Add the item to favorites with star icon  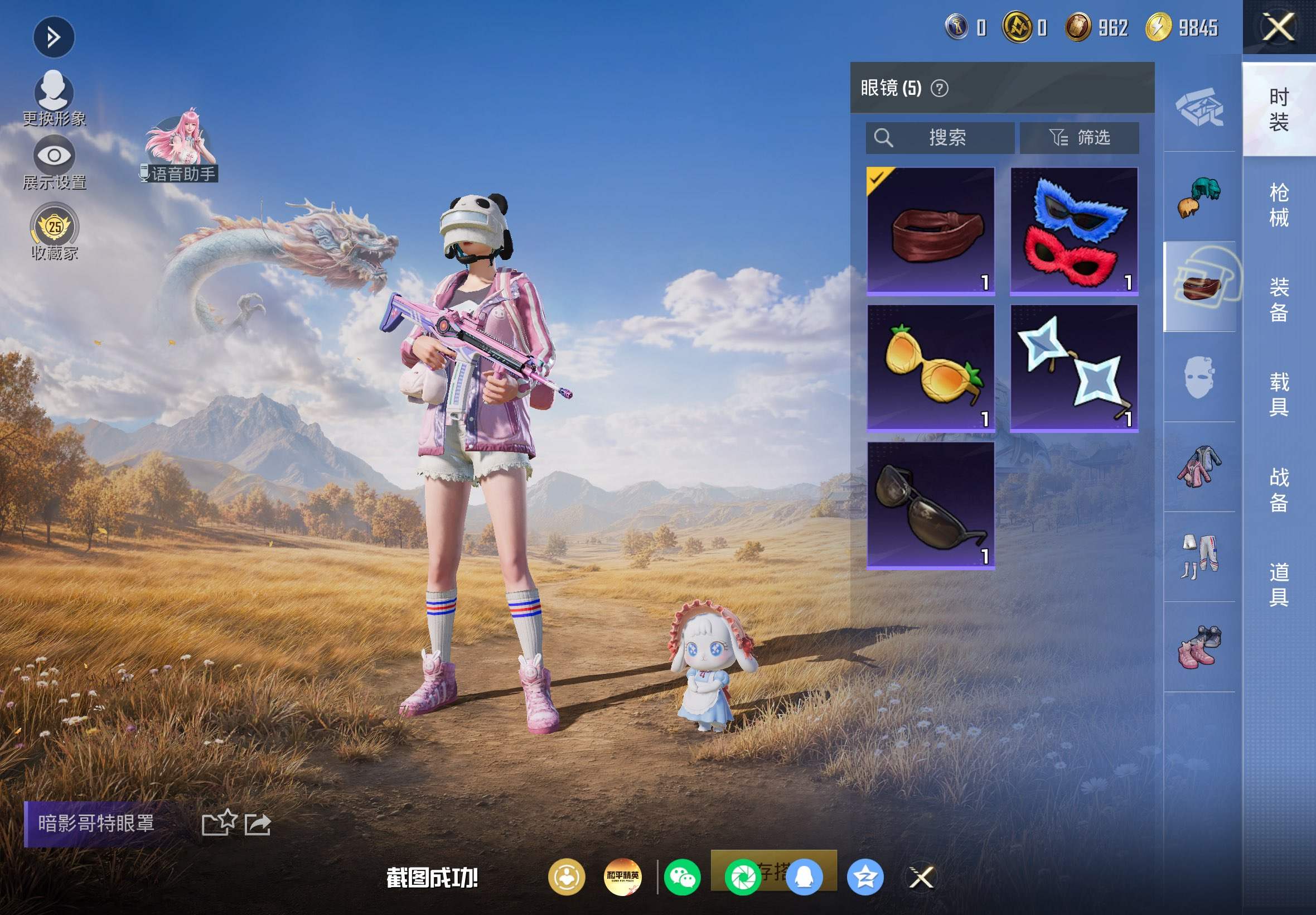pos(219,823)
